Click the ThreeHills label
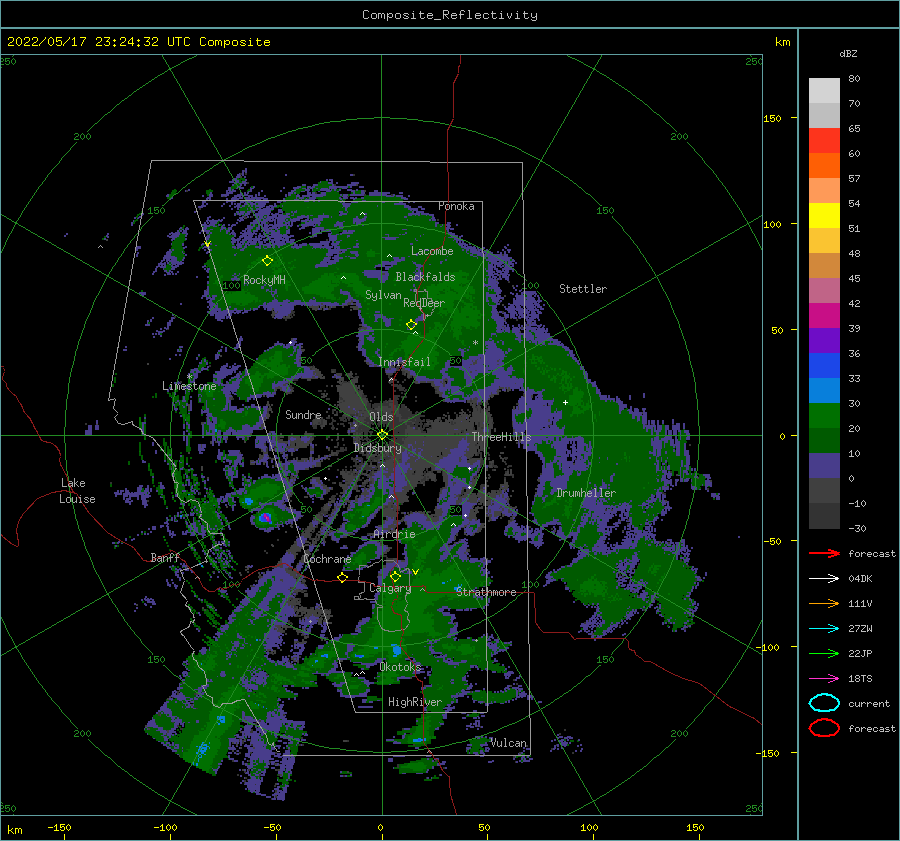The image size is (900, 841). click(501, 437)
